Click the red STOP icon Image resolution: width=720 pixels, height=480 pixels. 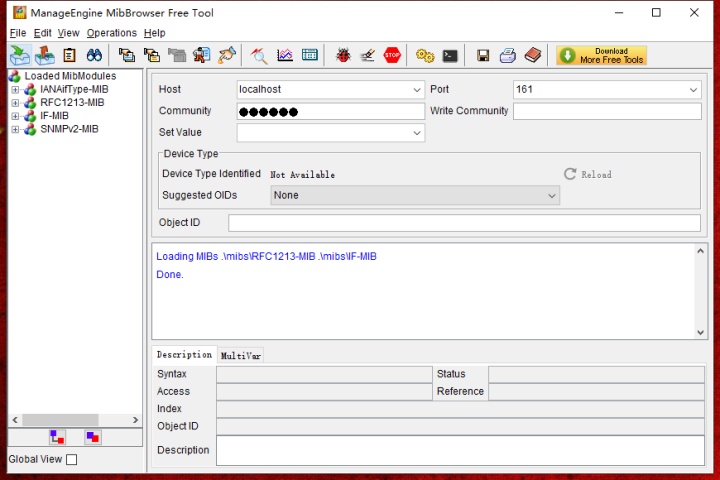[x=392, y=56]
